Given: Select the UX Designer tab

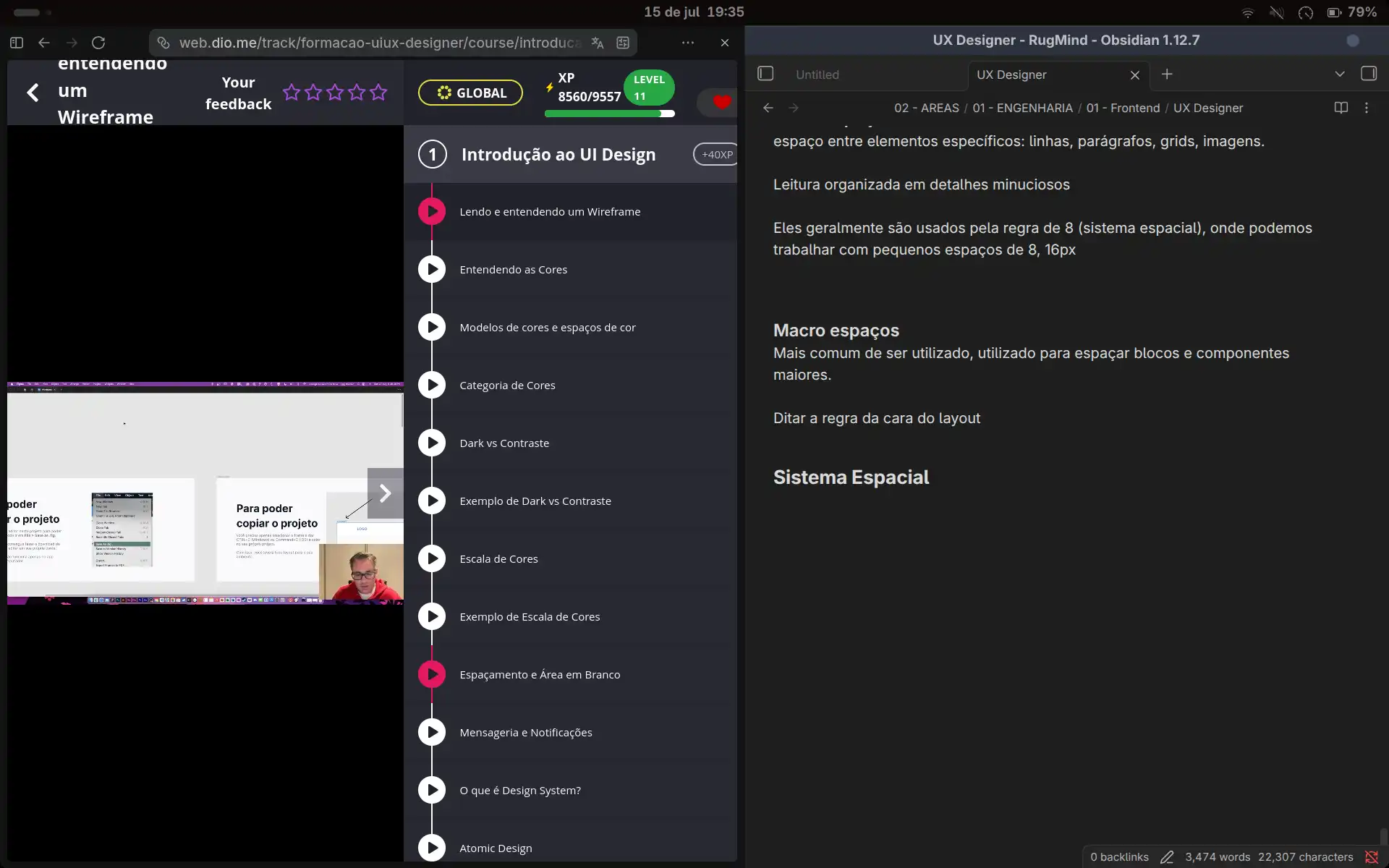Looking at the screenshot, I should (1011, 75).
